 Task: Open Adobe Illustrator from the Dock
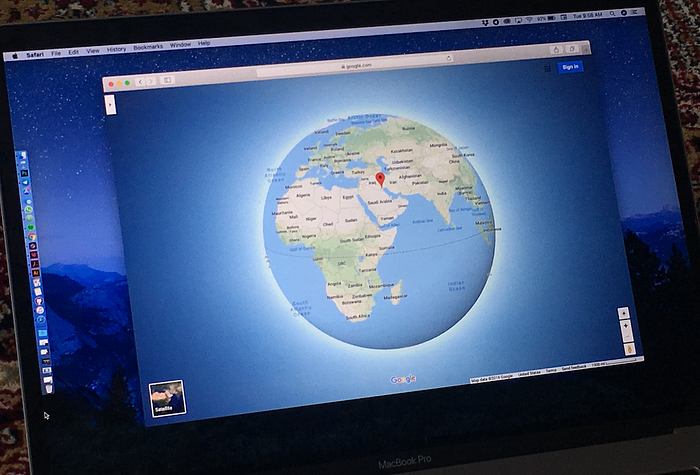36,273
